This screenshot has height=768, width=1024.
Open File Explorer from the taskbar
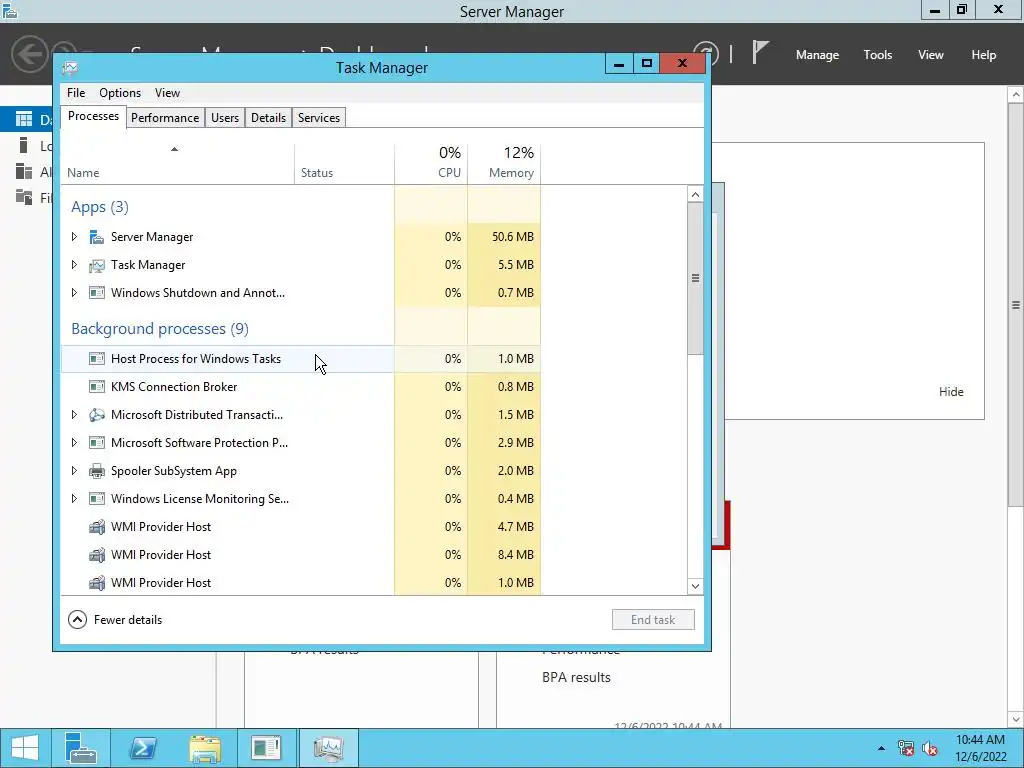coord(205,748)
